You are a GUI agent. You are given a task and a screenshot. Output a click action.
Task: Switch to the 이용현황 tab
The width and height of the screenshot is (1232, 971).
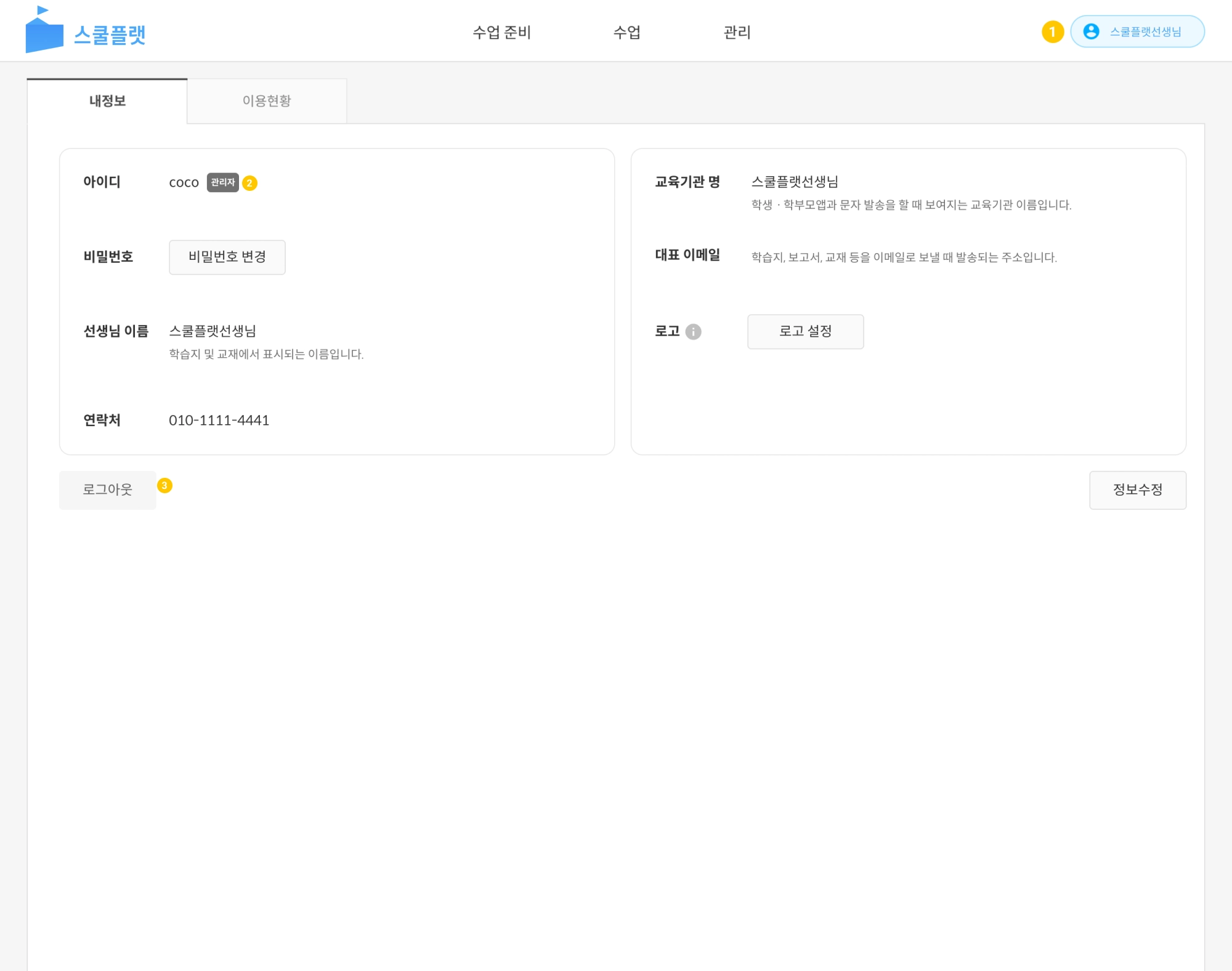coord(266,101)
